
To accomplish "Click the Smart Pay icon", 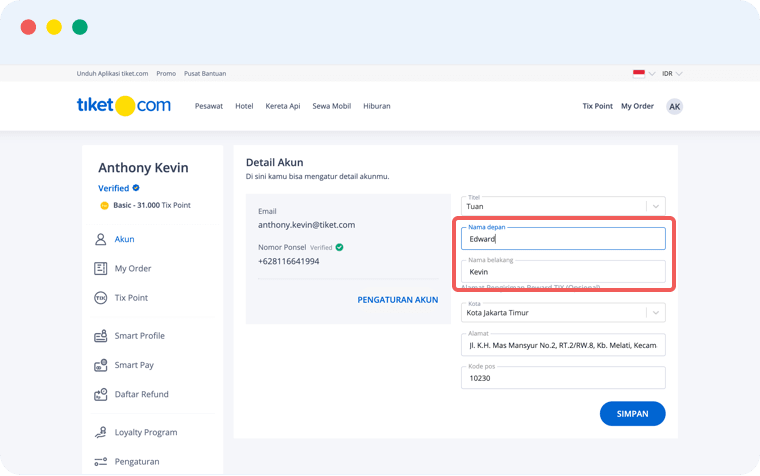I will tap(100, 365).
